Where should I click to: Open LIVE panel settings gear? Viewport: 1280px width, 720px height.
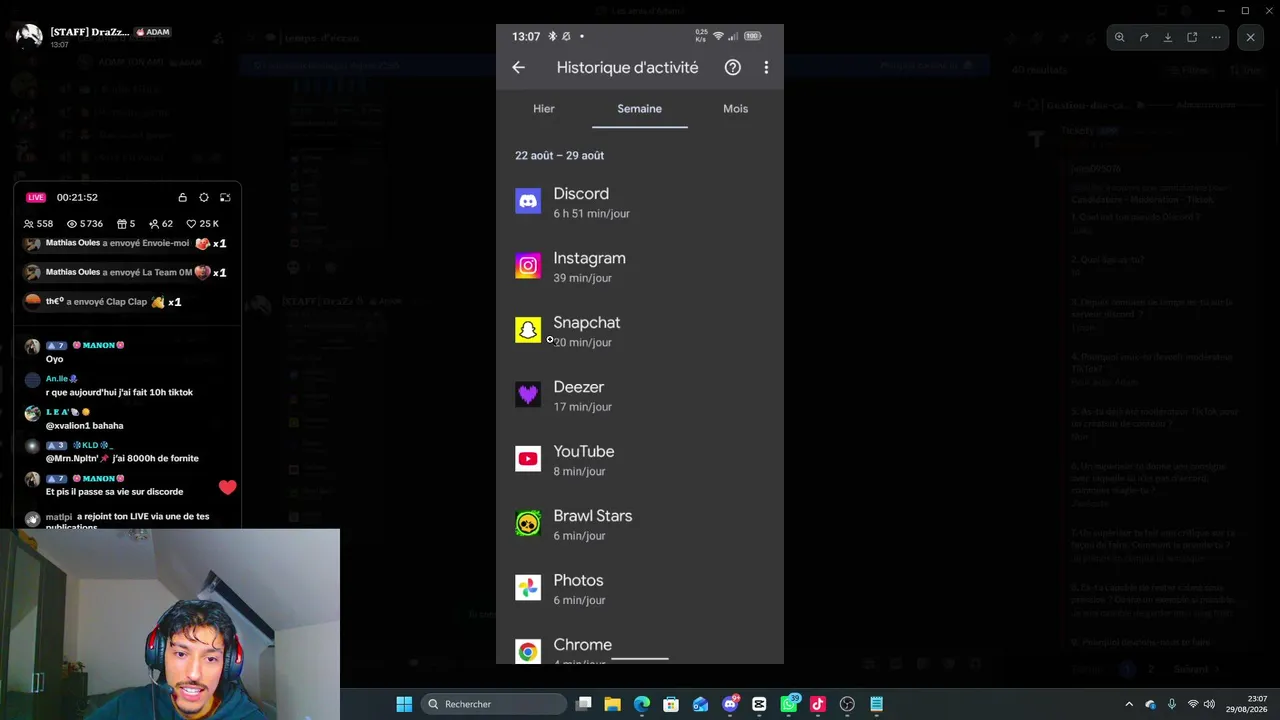(204, 197)
